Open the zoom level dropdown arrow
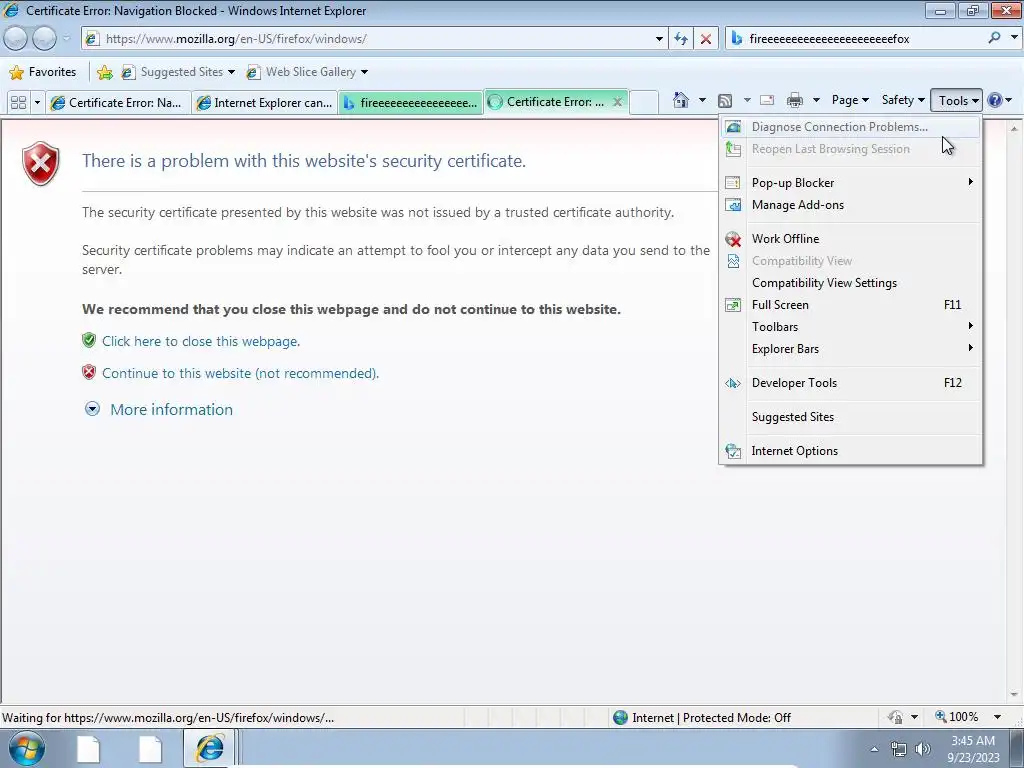This screenshot has width=1024, height=768. coord(997,717)
